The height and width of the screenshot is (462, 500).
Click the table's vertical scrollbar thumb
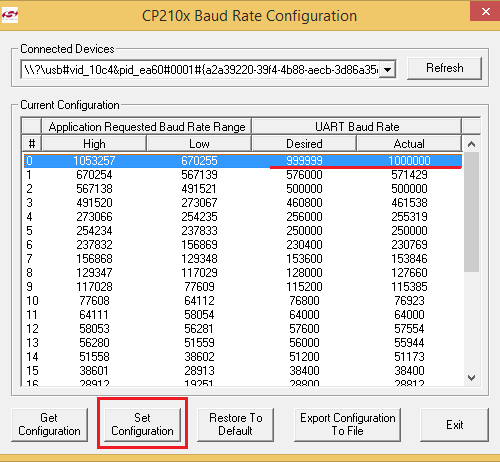[x=471, y=212]
